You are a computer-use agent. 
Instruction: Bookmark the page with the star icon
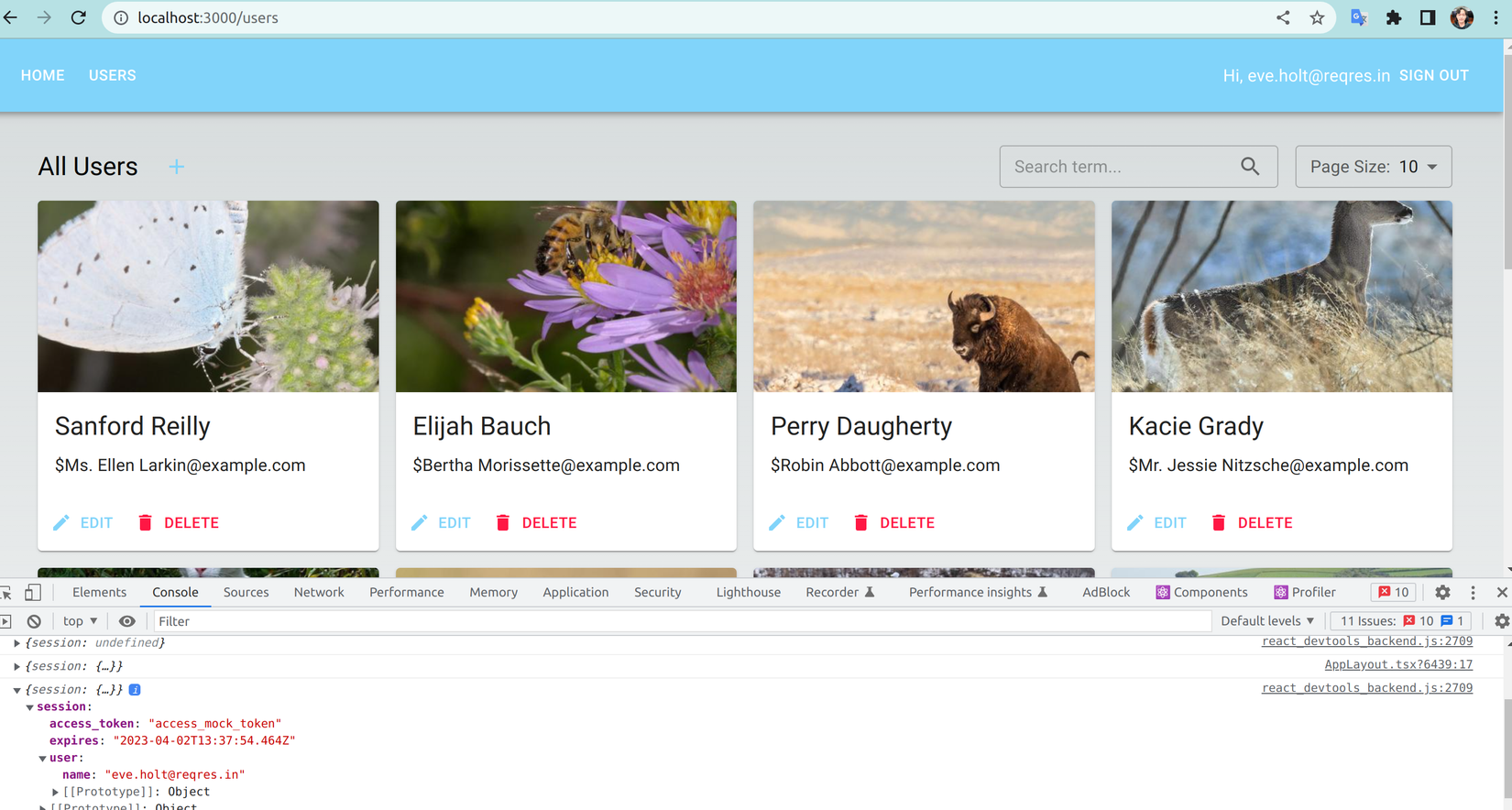1317,17
